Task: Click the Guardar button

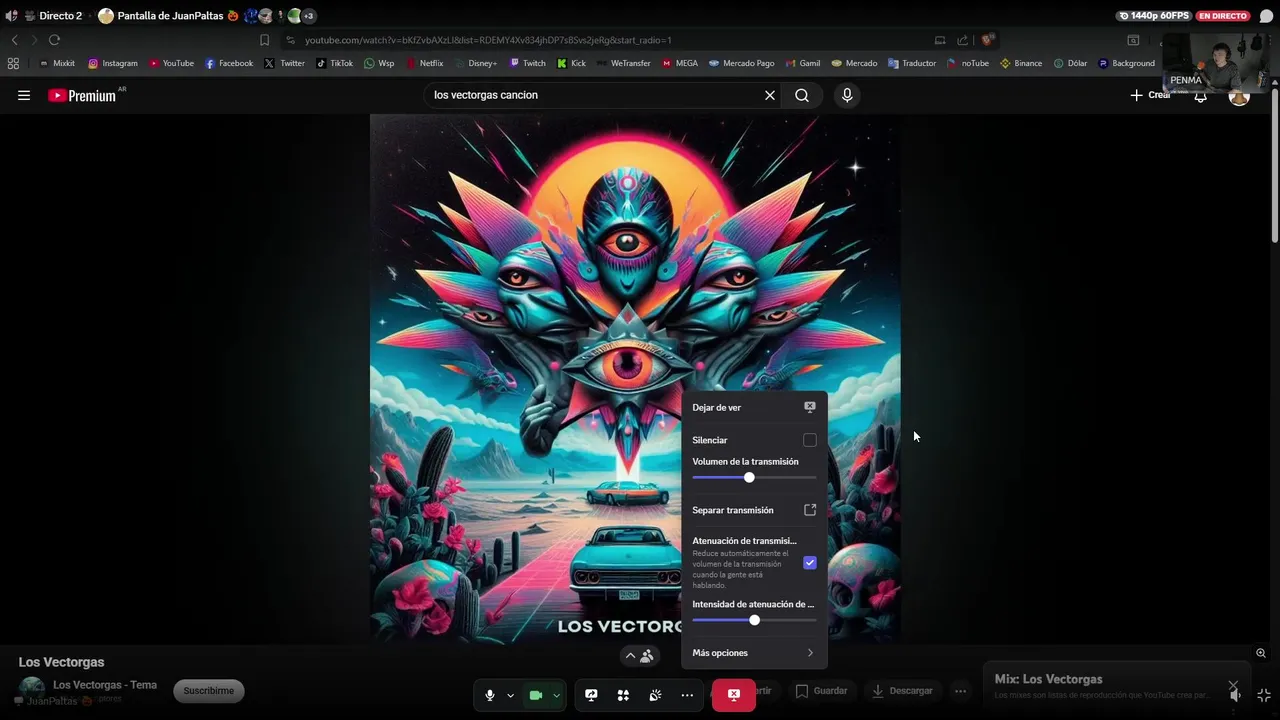Action: (x=821, y=691)
